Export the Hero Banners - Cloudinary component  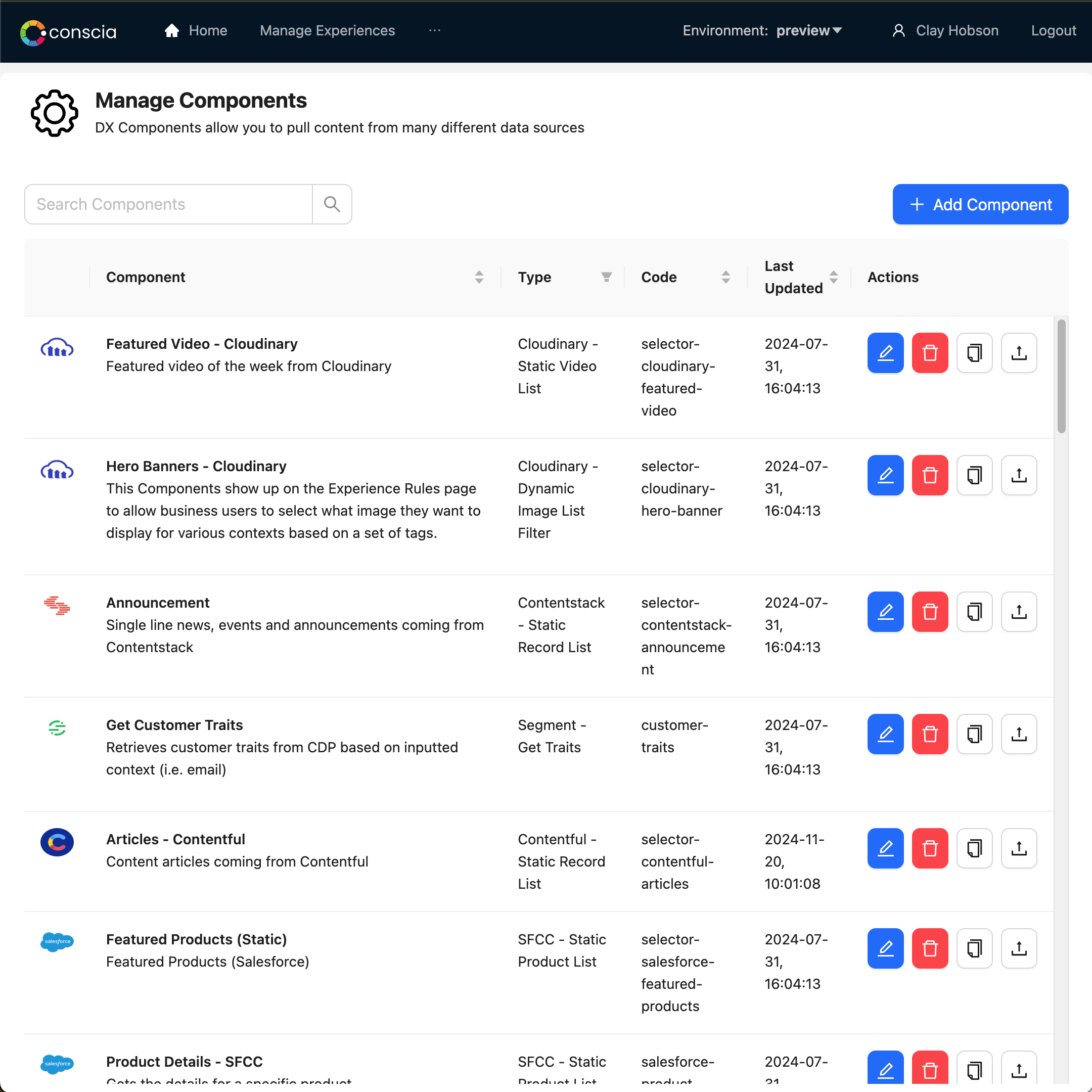1019,475
